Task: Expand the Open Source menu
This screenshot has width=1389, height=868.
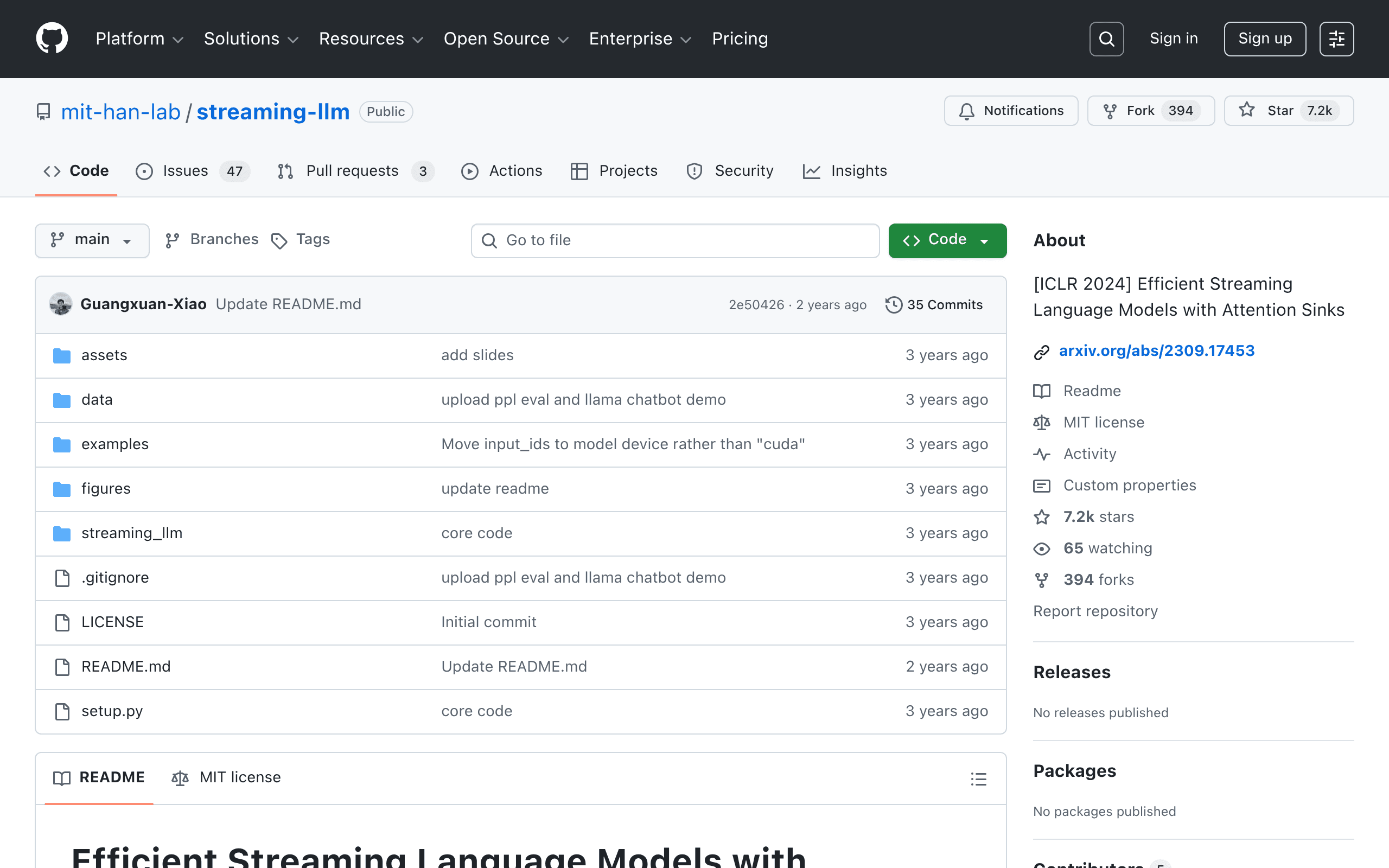Action: pos(506,39)
